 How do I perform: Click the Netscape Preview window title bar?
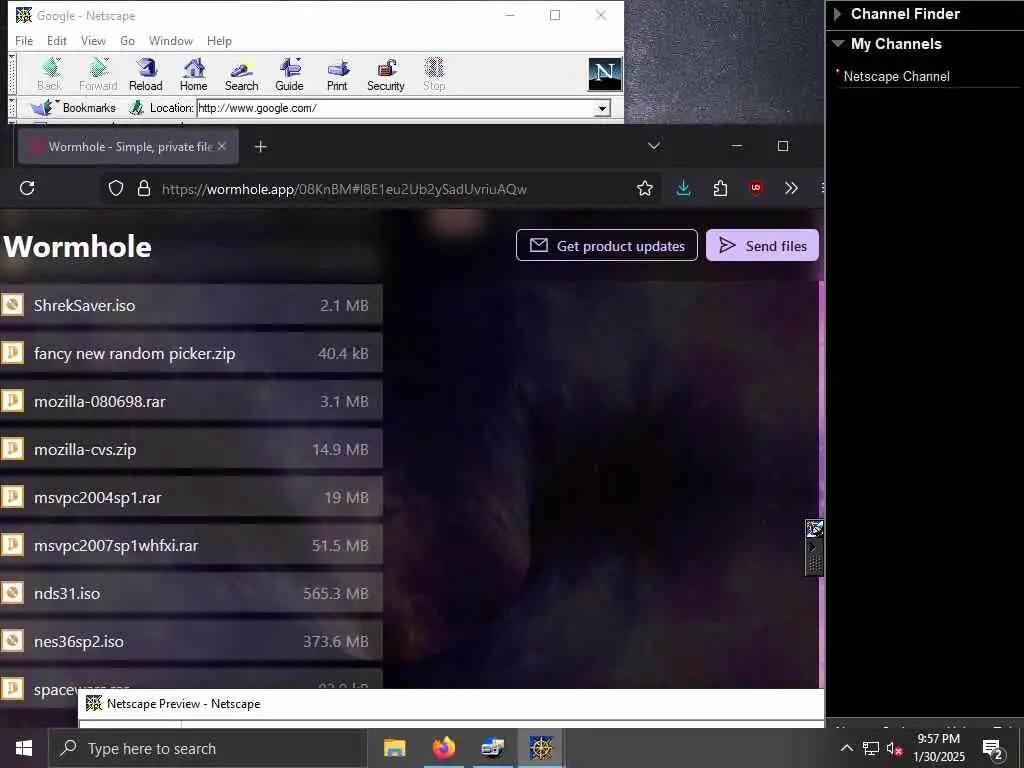[x=451, y=704]
